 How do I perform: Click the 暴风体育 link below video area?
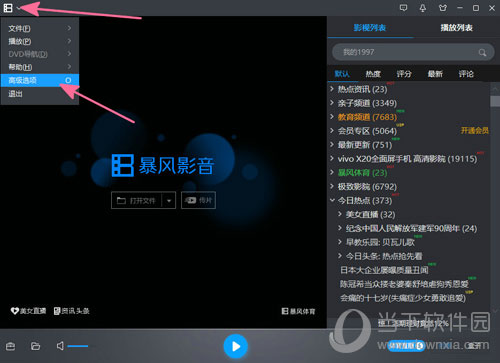coord(298,311)
